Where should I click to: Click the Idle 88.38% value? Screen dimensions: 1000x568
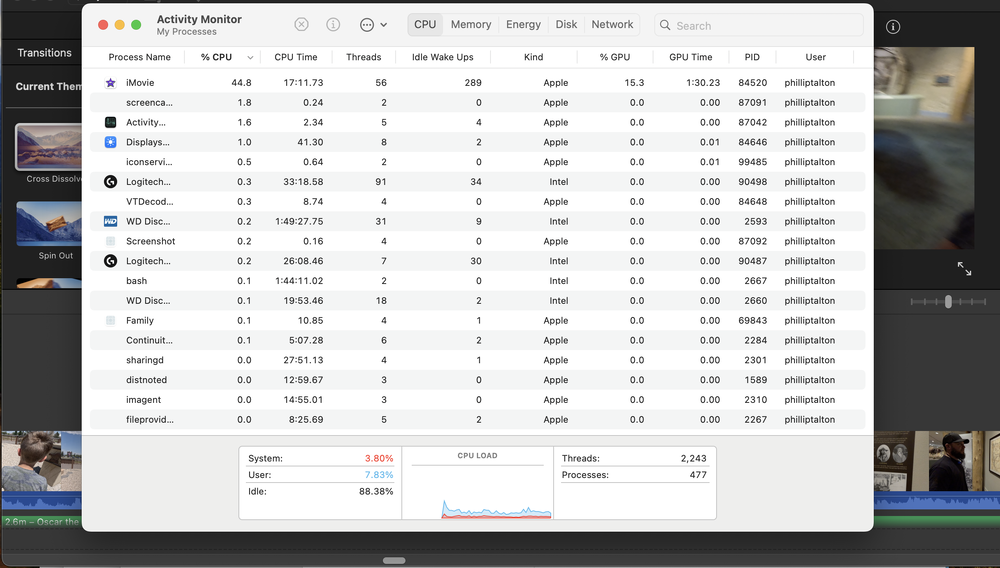[x=376, y=492]
